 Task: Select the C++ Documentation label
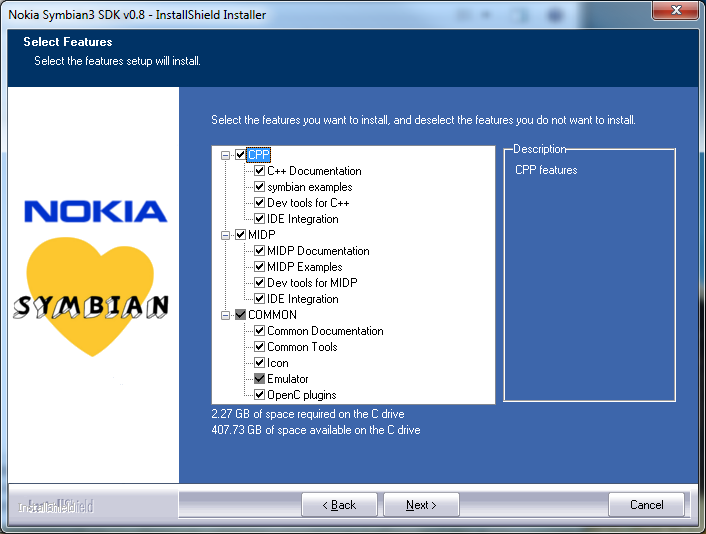tap(314, 171)
